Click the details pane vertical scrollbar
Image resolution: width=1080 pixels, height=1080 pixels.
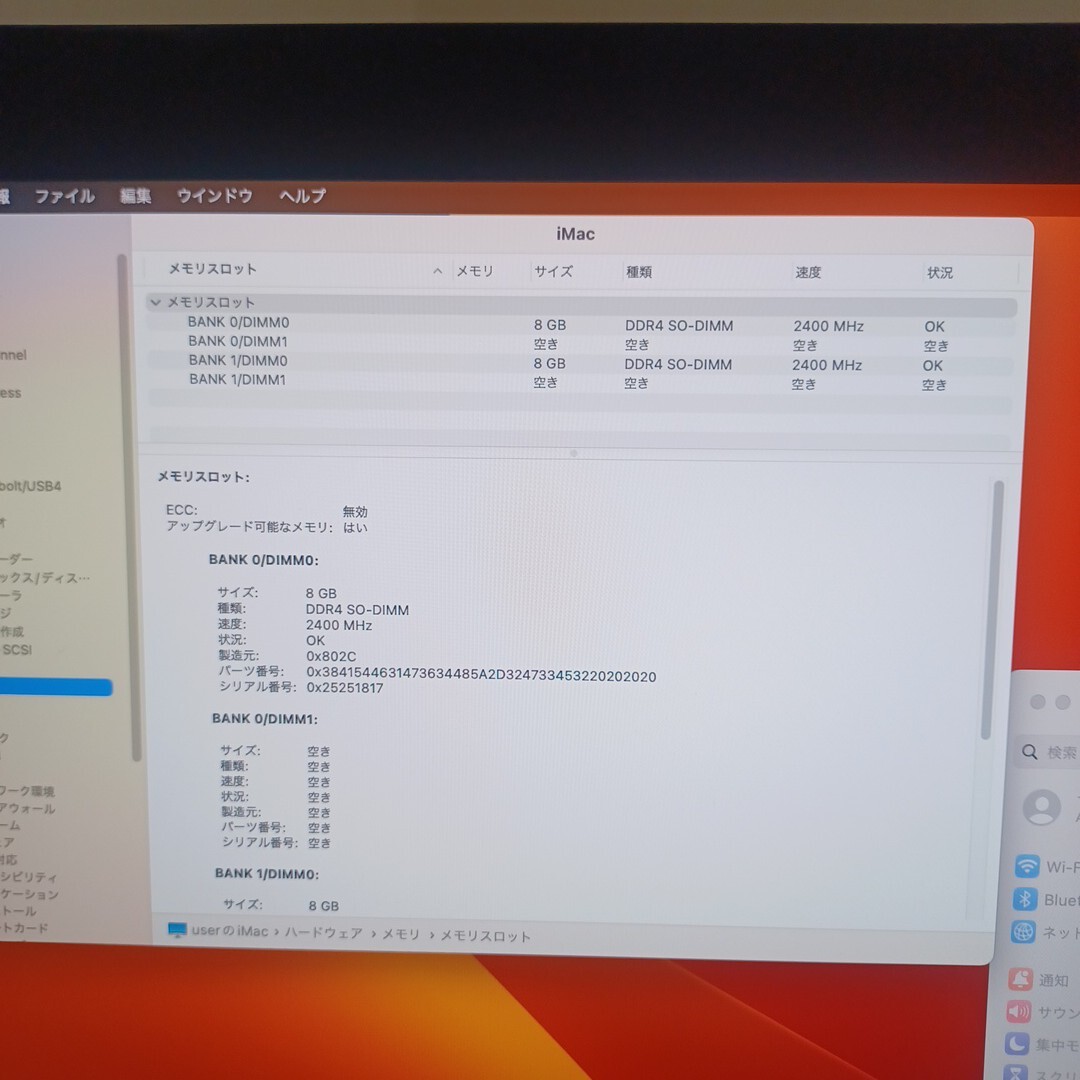pyautogui.click(x=993, y=610)
